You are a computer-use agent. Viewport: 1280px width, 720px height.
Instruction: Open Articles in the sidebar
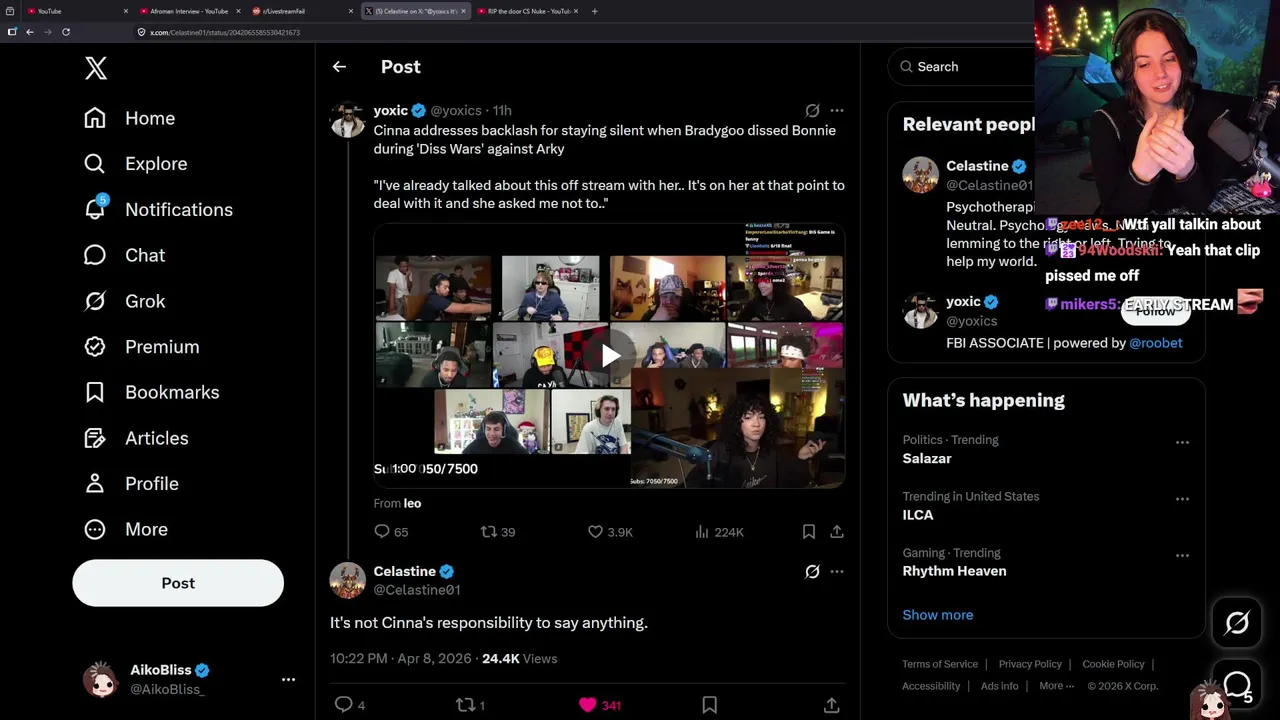[x=136, y=438]
